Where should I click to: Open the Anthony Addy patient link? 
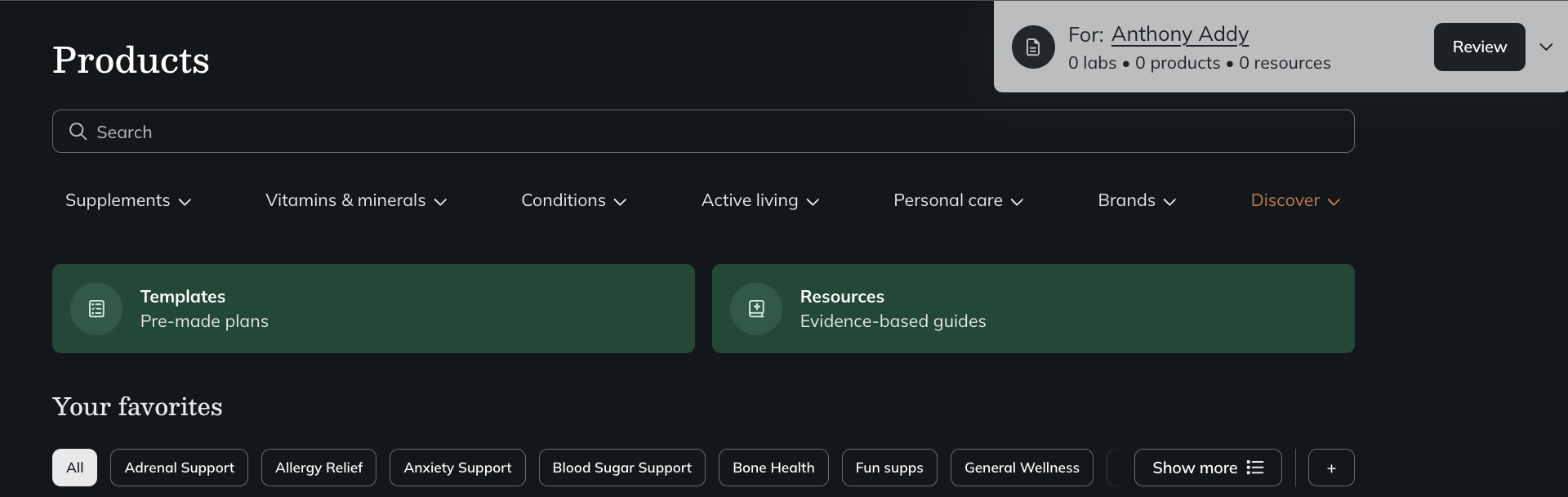1179,34
